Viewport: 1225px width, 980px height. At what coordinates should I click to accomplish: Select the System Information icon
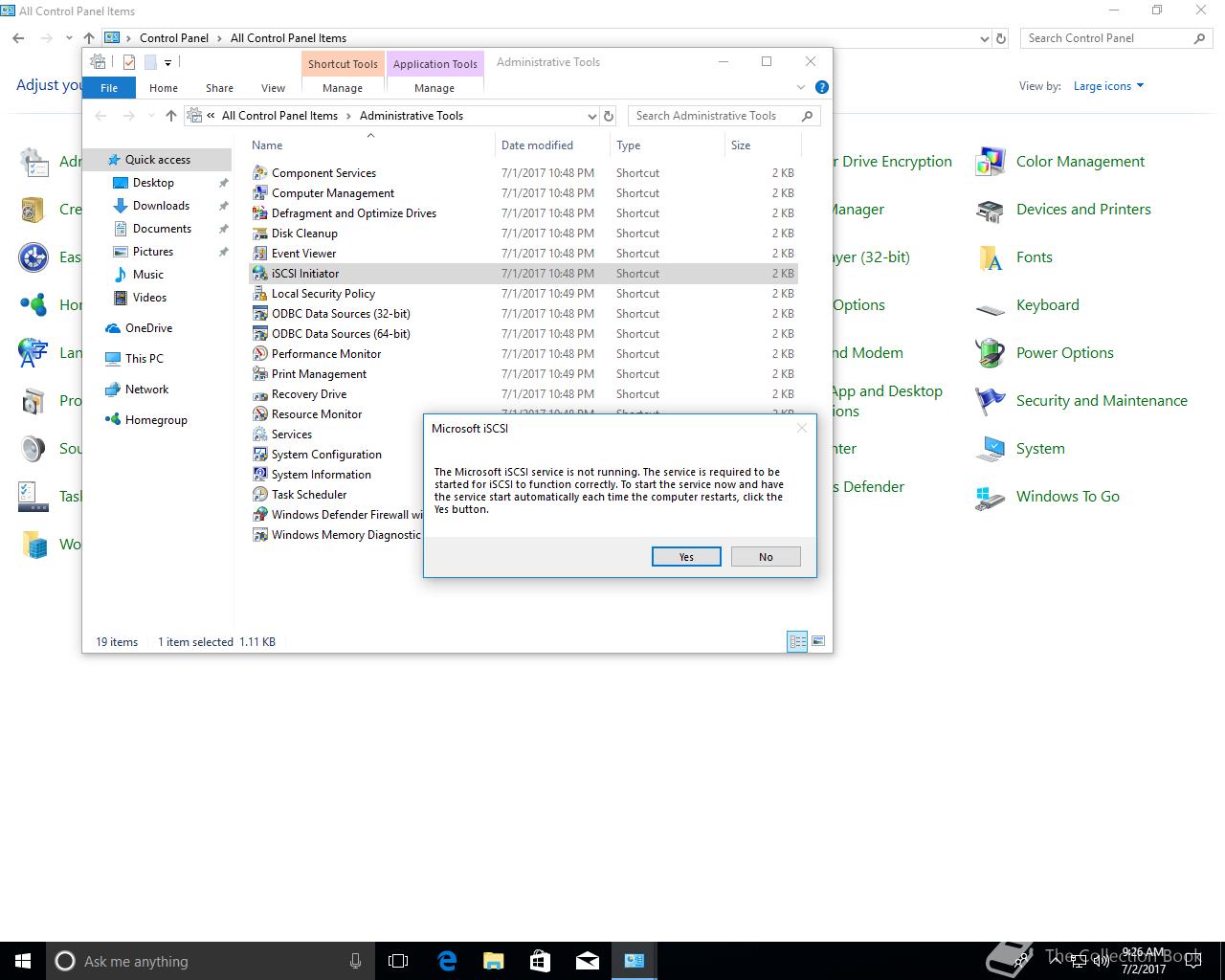pos(259,475)
